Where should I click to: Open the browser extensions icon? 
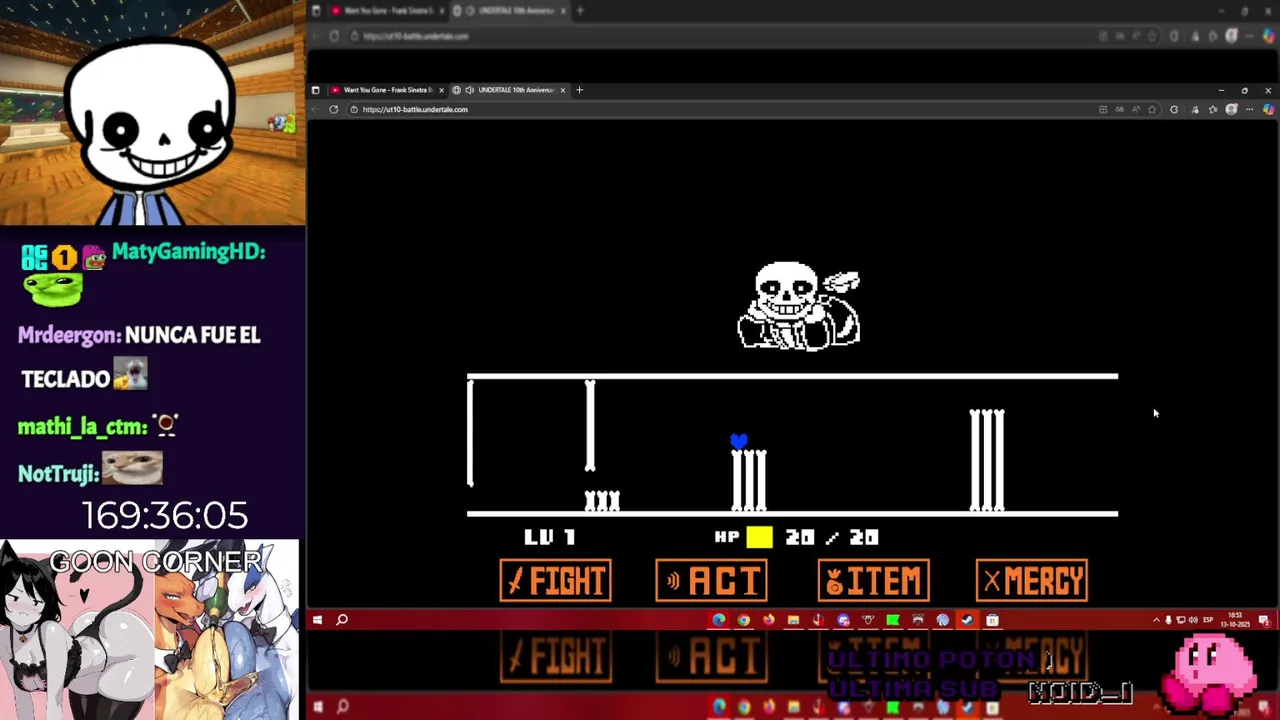[x=1174, y=109]
